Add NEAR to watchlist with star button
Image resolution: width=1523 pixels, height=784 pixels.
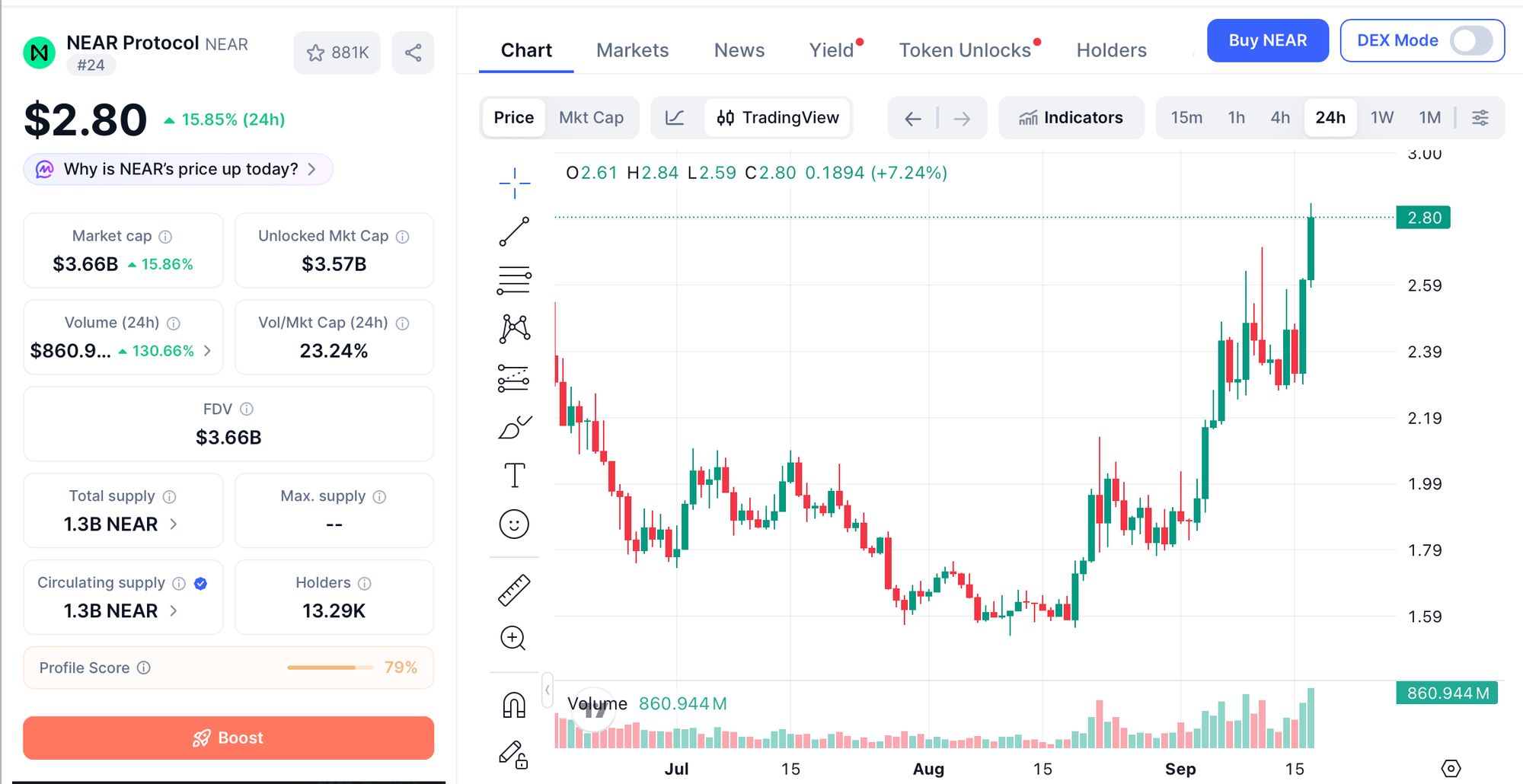click(337, 53)
